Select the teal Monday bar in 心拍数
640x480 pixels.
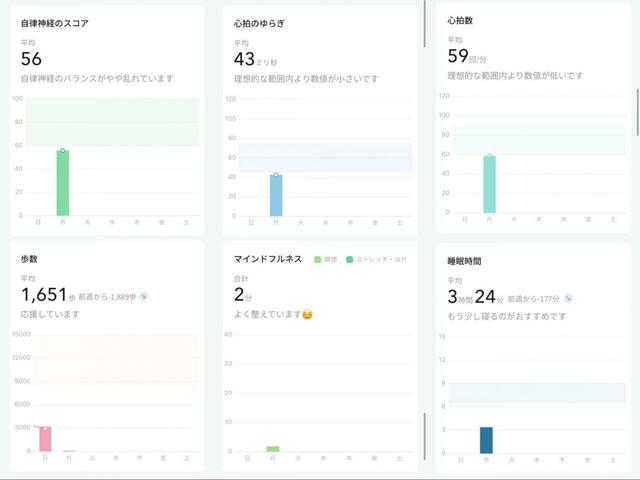tap(489, 186)
